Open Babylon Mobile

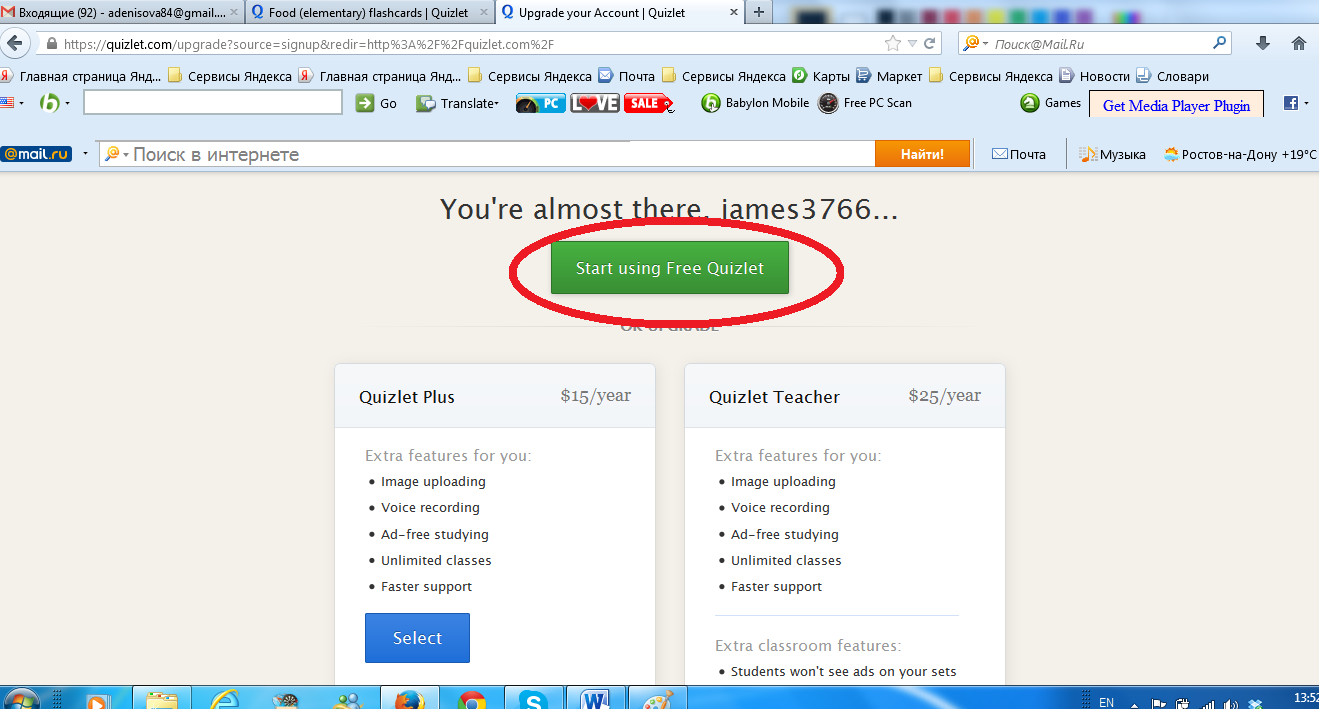(x=756, y=103)
